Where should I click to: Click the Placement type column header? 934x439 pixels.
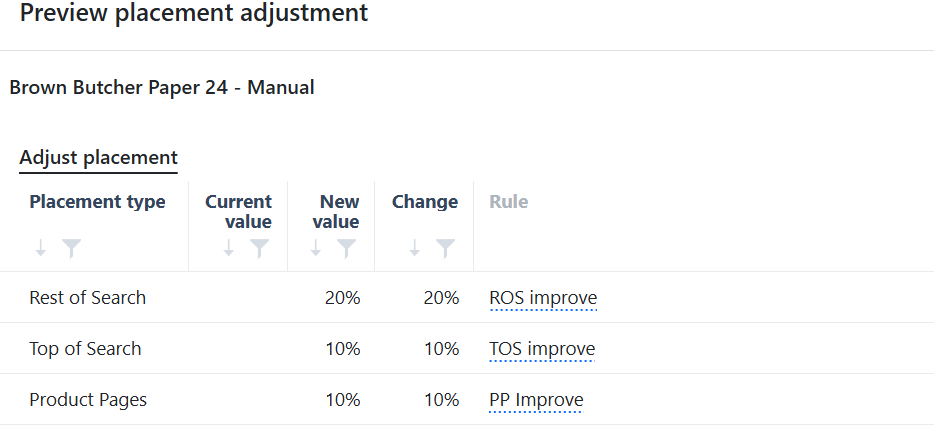pyautogui.click(x=98, y=202)
